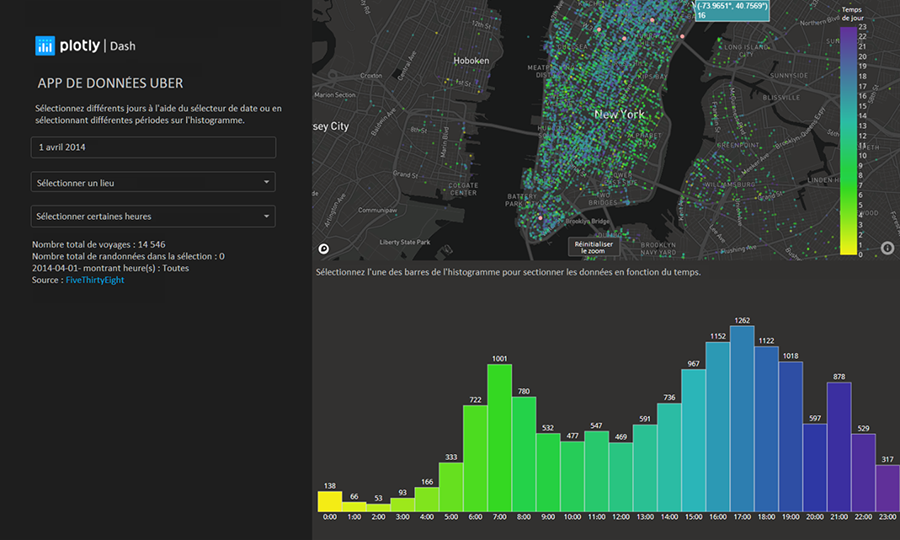Select the 9:00 histogram bar with 532
This screenshot has width=900, height=540.
coord(548,472)
